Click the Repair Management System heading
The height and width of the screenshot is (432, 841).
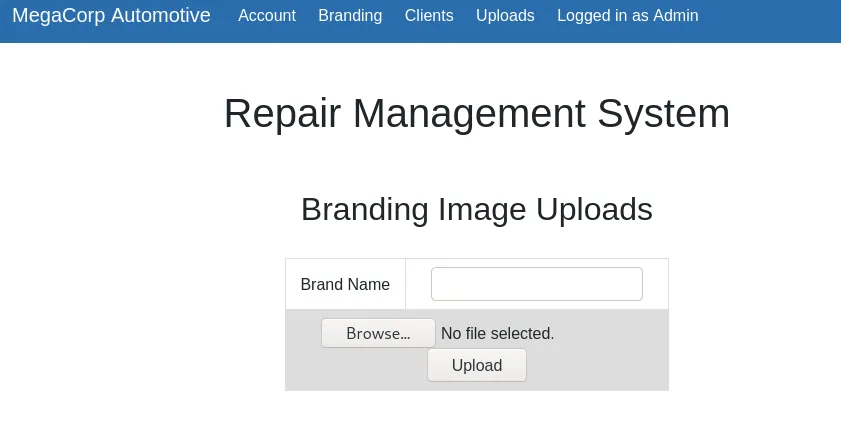pos(476,114)
